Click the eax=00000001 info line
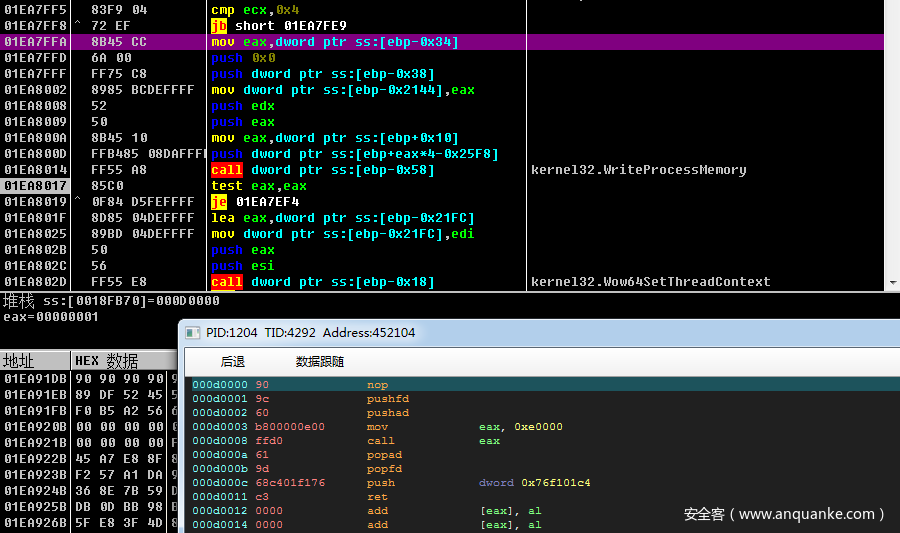 point(37,317)
